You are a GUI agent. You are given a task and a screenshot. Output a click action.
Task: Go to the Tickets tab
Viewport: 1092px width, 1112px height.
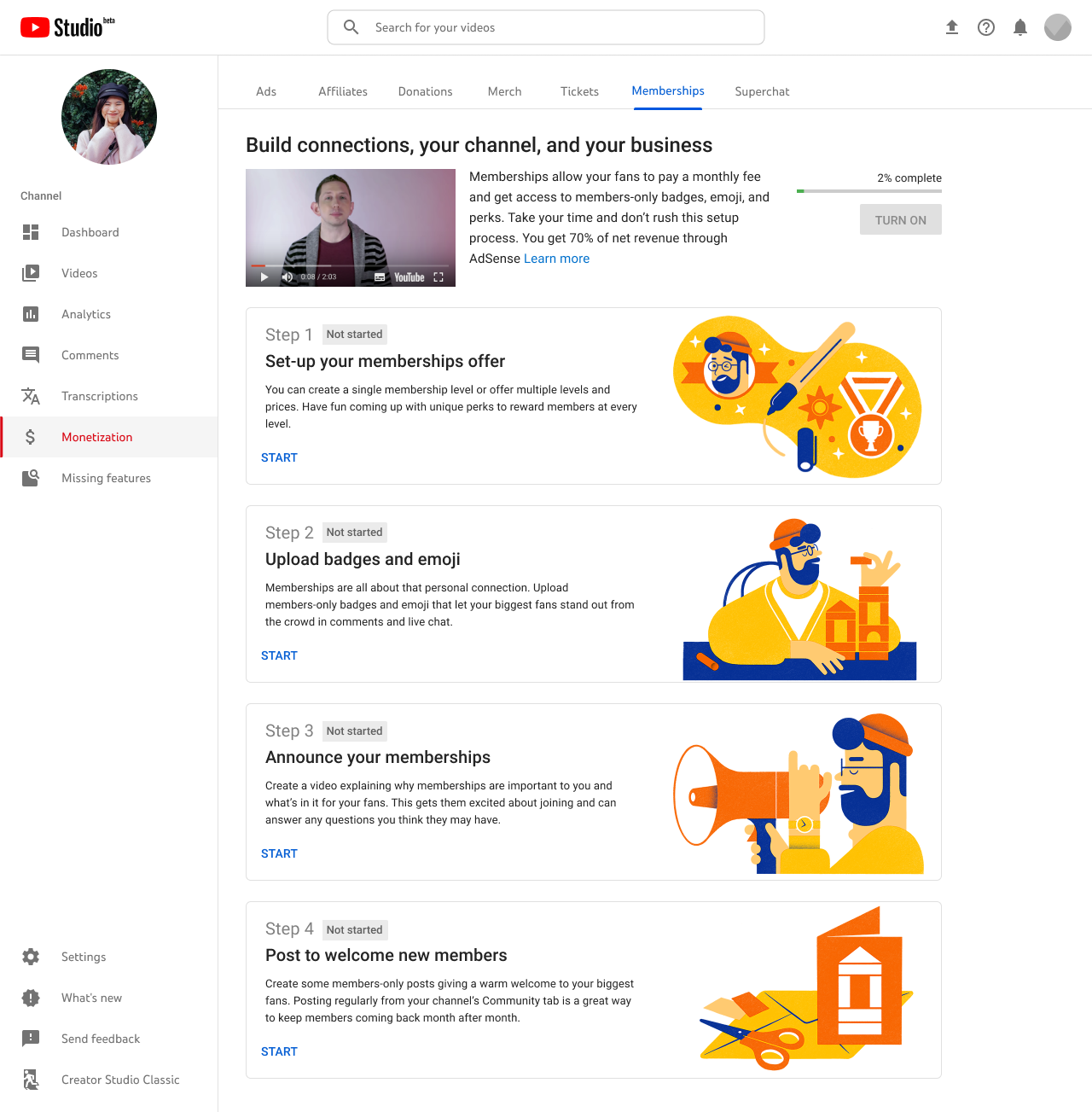coord(580,91)
